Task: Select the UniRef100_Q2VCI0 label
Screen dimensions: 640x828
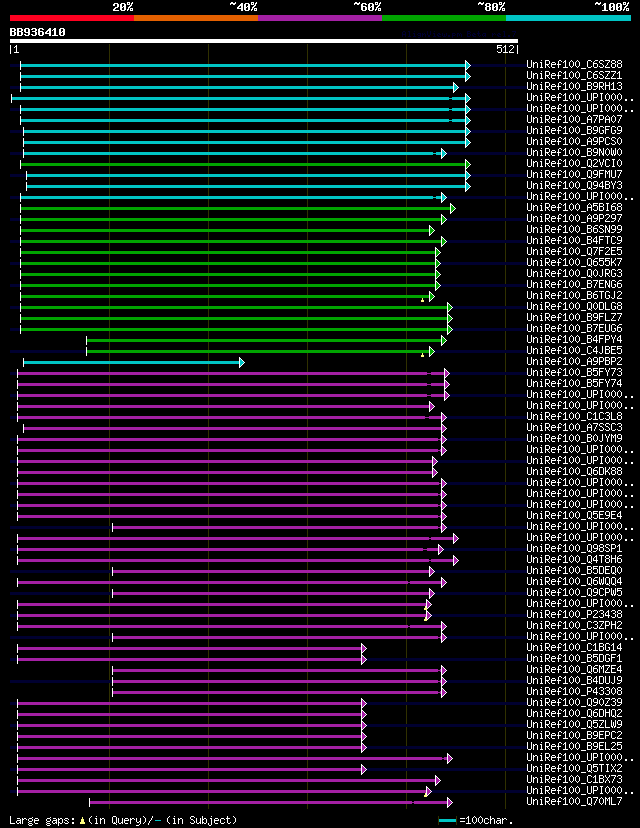Action: [574, 164]
